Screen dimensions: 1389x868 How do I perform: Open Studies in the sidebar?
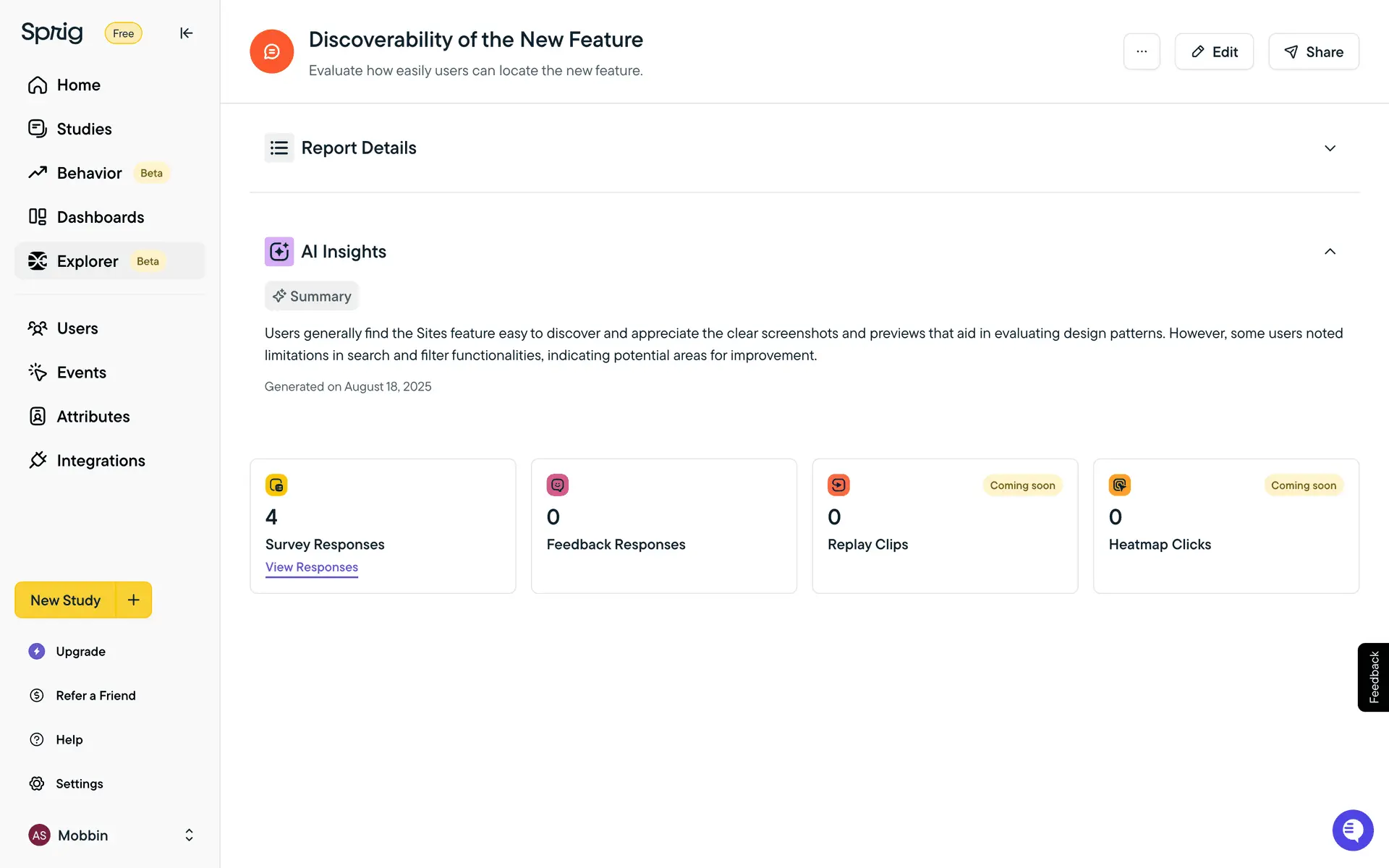pos(84,129)
